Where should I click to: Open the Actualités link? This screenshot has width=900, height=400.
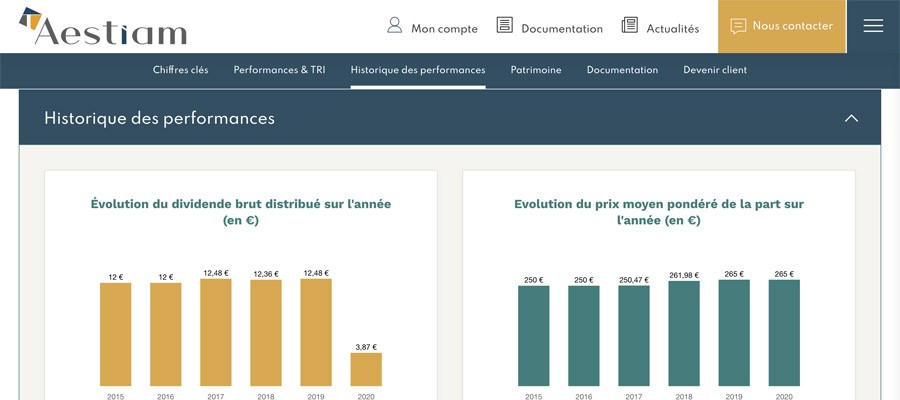tap(673, 29)
